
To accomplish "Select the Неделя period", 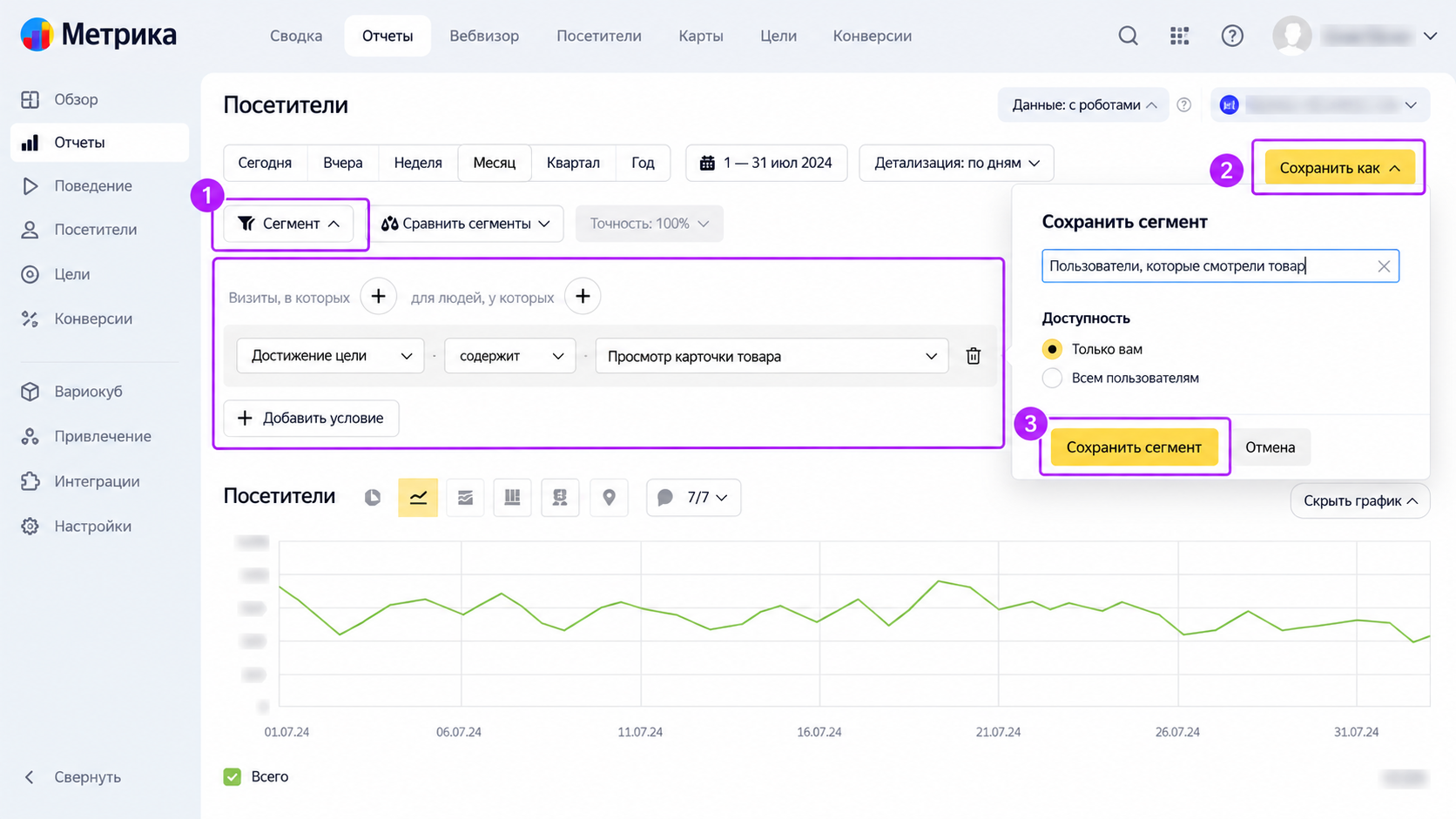I will [418, 163].
